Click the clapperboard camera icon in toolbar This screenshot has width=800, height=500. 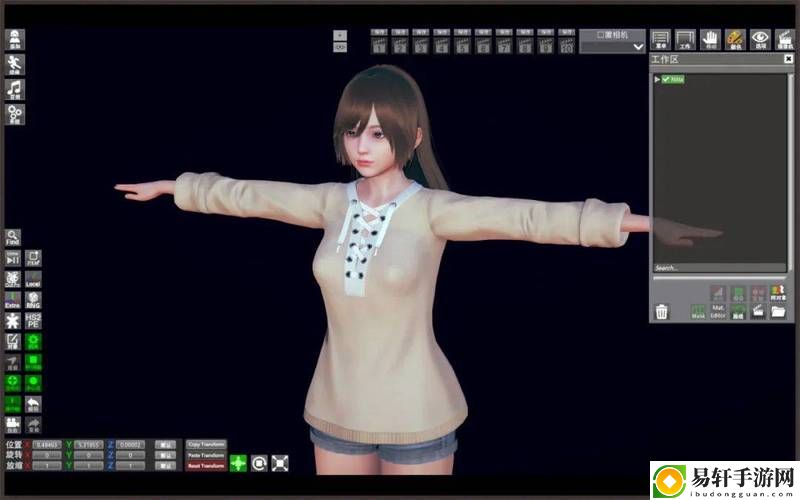[785, 40]
